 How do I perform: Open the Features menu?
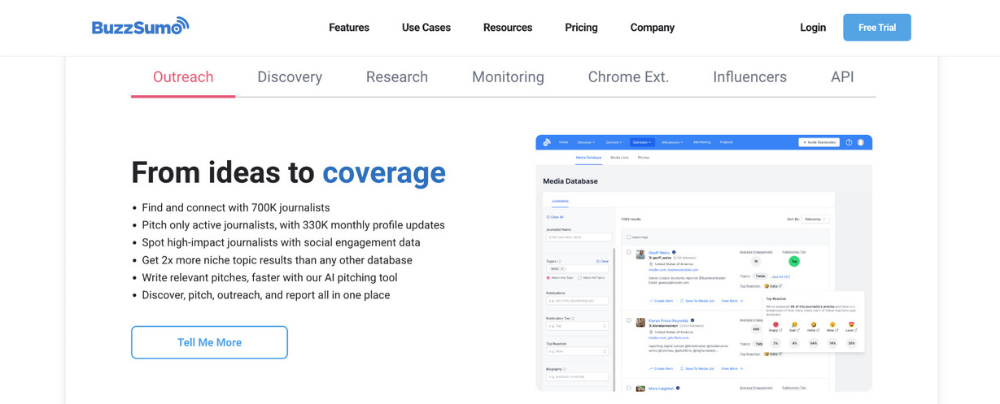(x=349, y=27)
